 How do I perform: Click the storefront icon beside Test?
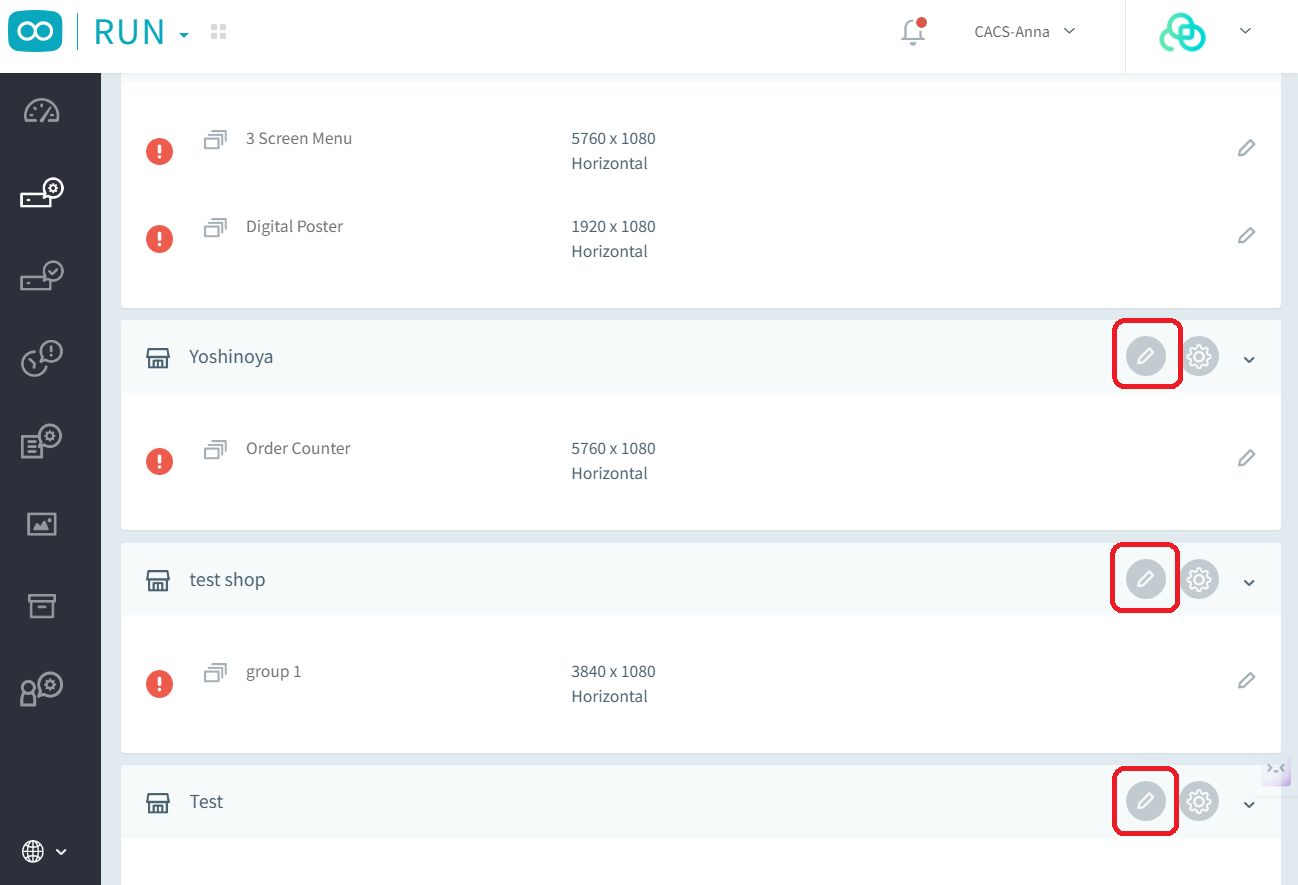158,803
